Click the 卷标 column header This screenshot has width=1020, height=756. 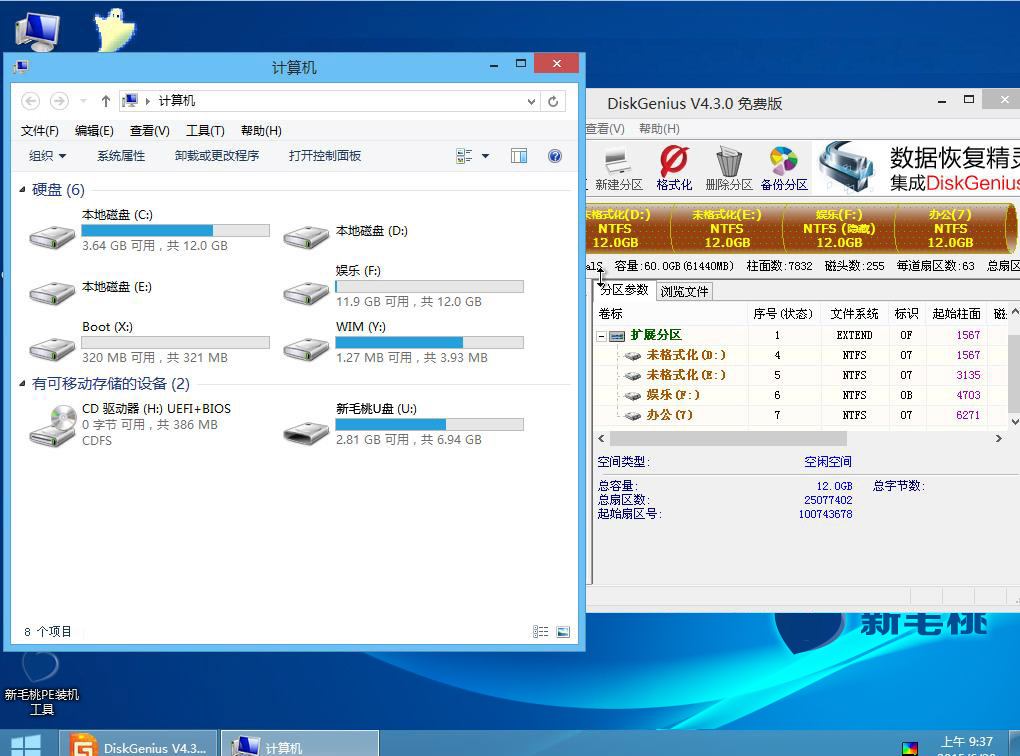pyautogui.click(x=671, y=314)
